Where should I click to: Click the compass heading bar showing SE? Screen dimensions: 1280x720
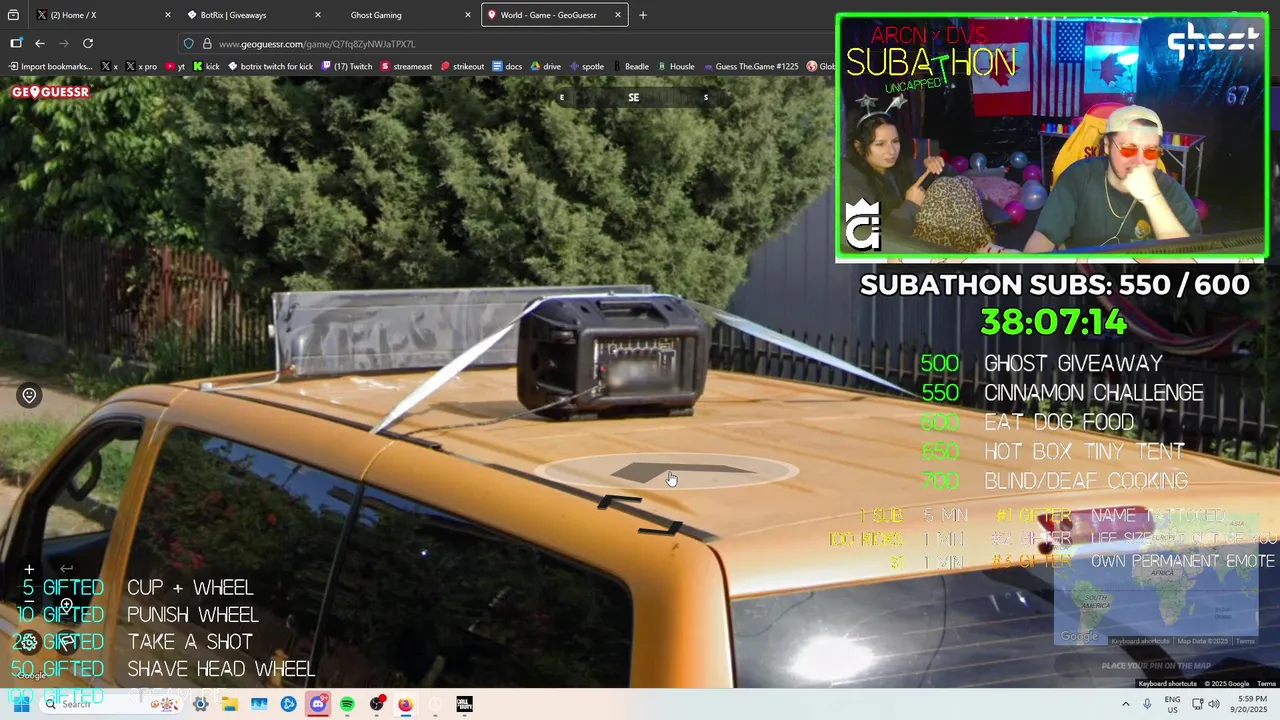634,97
